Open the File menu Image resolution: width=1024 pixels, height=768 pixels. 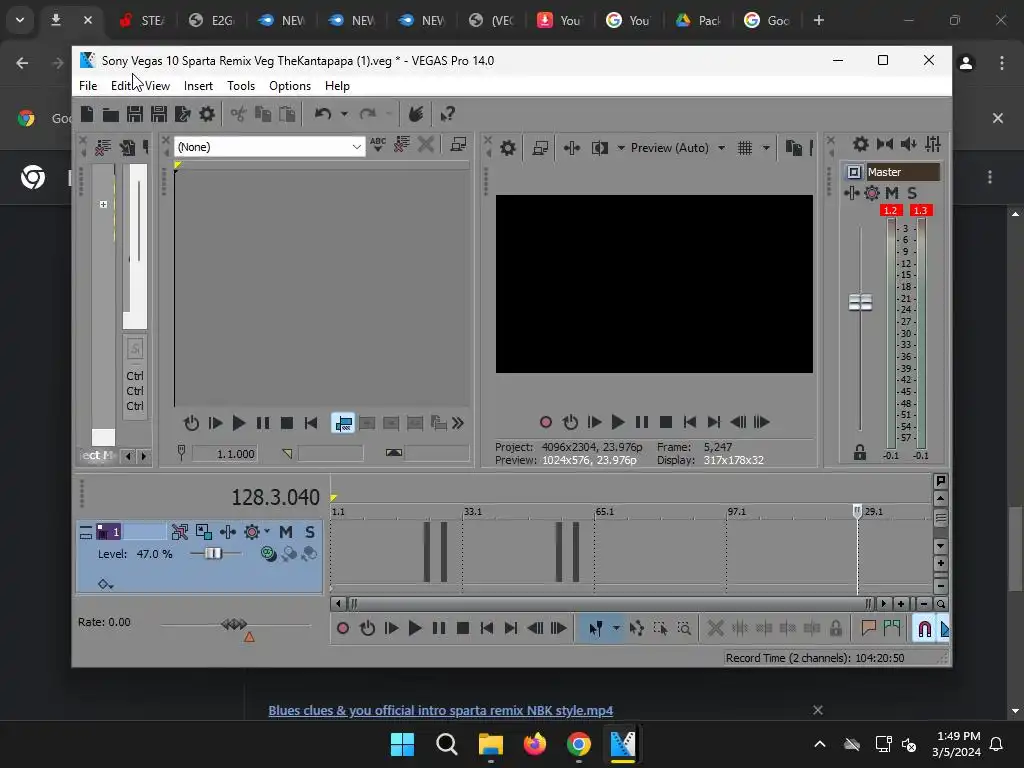click(88, 86)
